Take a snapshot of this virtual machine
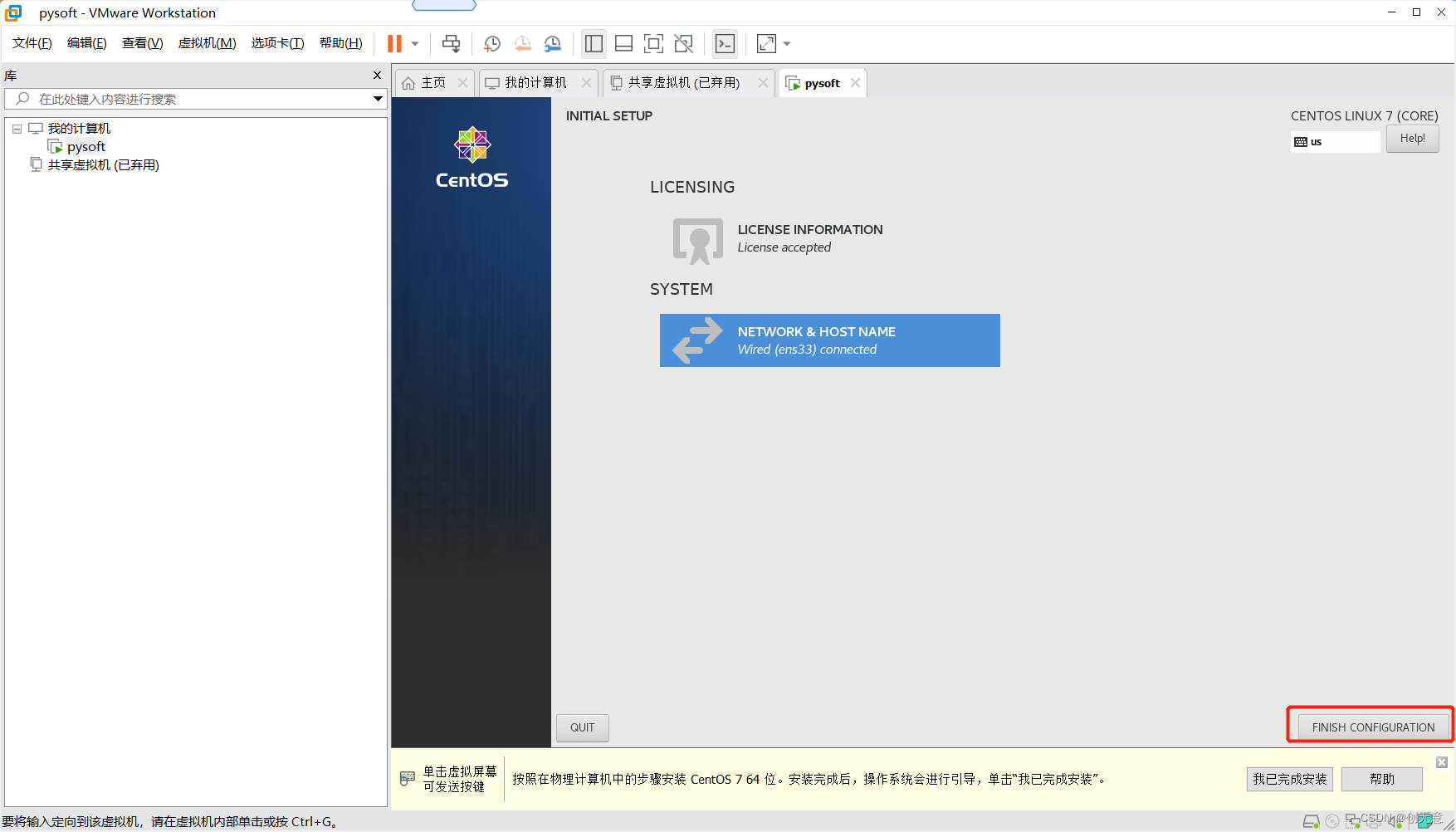The height and width of the screenshot is (832, 1456). [x=491, y=43]
